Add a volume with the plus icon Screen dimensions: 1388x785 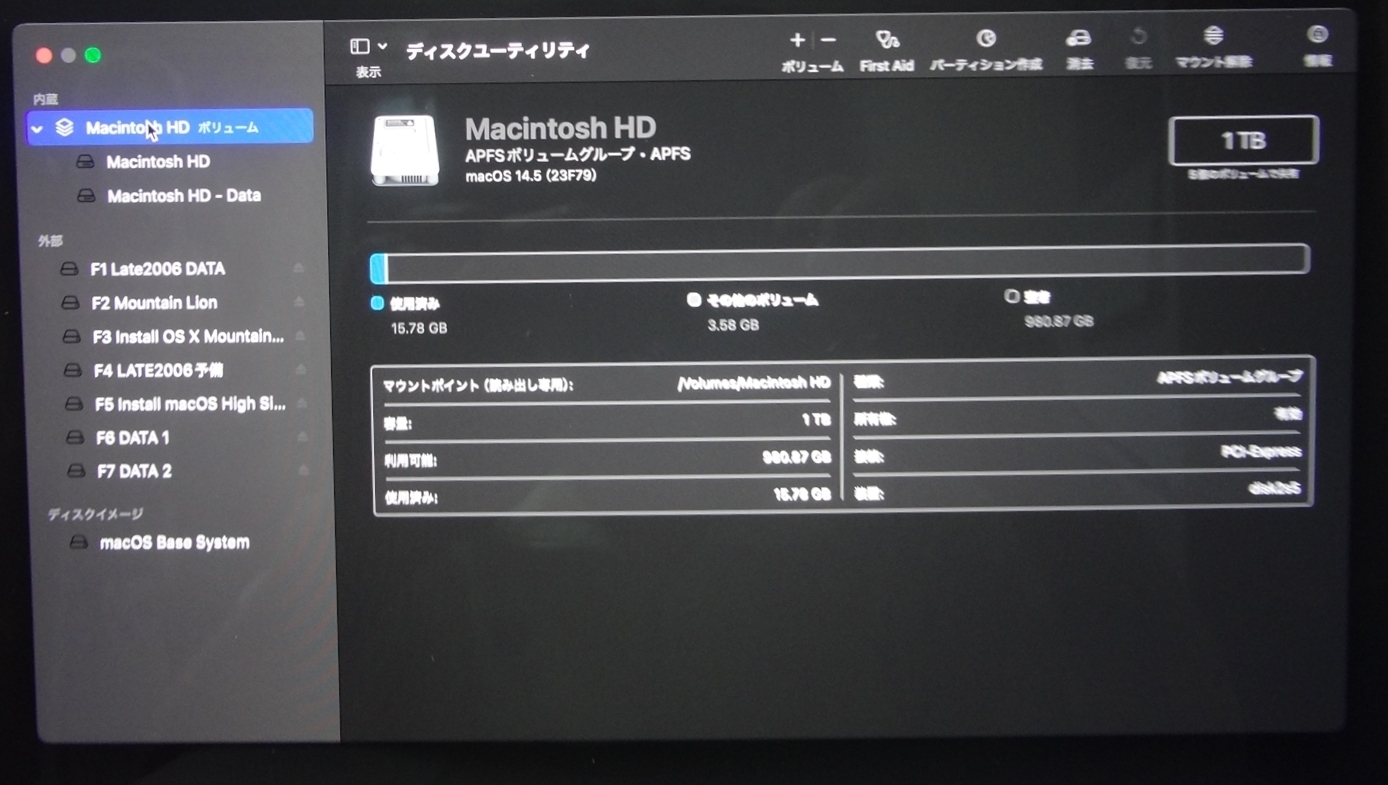tap(797, 40)
